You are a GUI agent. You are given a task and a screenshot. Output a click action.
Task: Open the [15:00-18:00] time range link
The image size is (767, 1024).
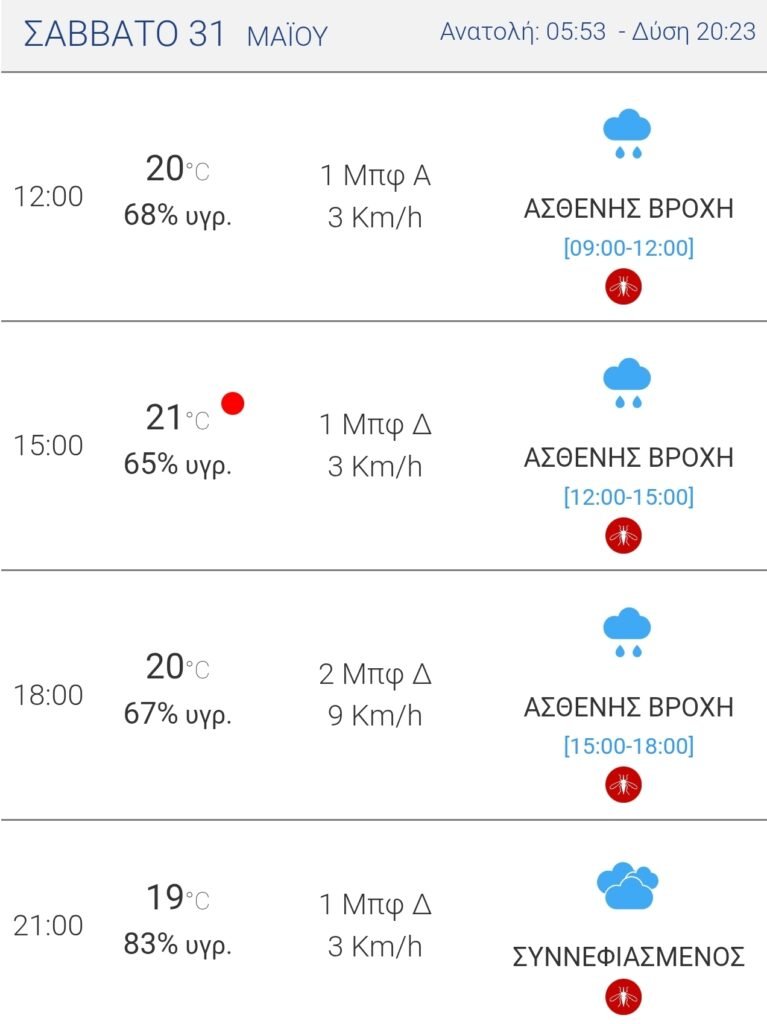[x=628, y=745]
